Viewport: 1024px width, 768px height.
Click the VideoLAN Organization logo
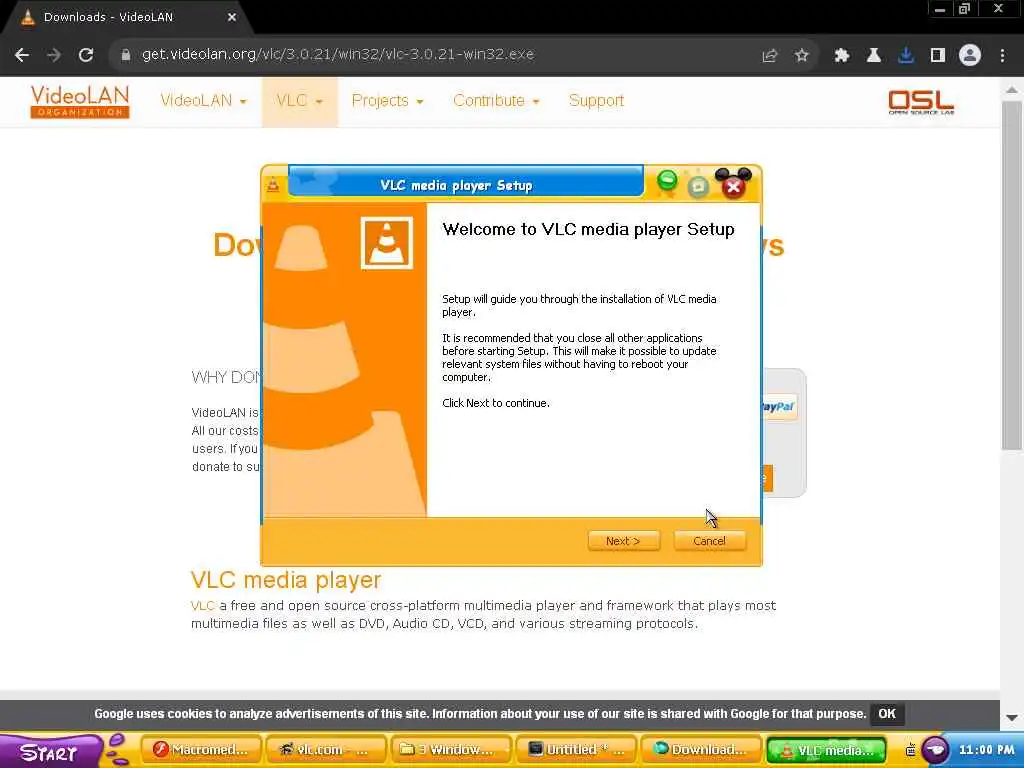point(80,101)
